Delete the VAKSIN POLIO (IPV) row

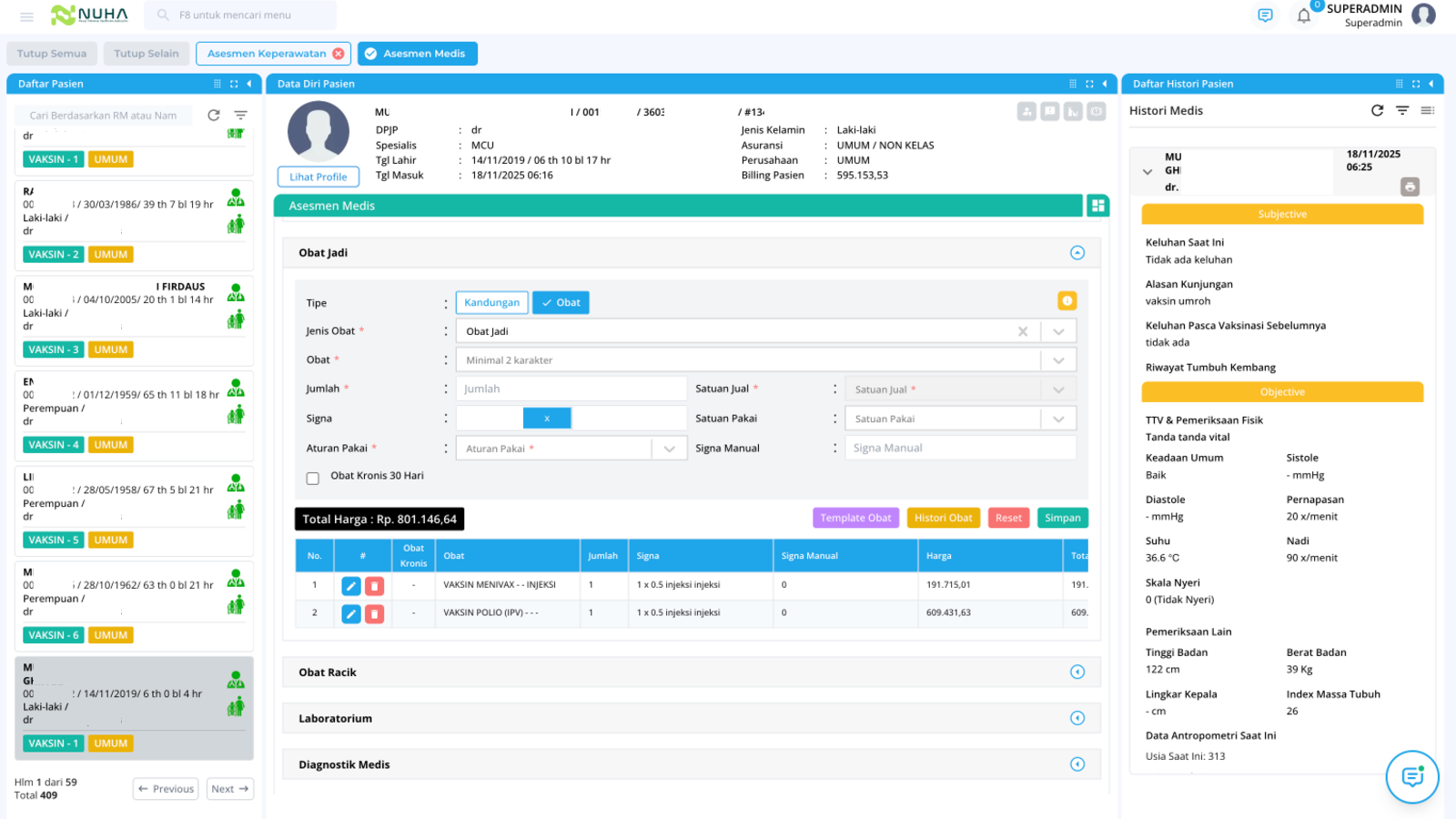click(x=374, y=614)
